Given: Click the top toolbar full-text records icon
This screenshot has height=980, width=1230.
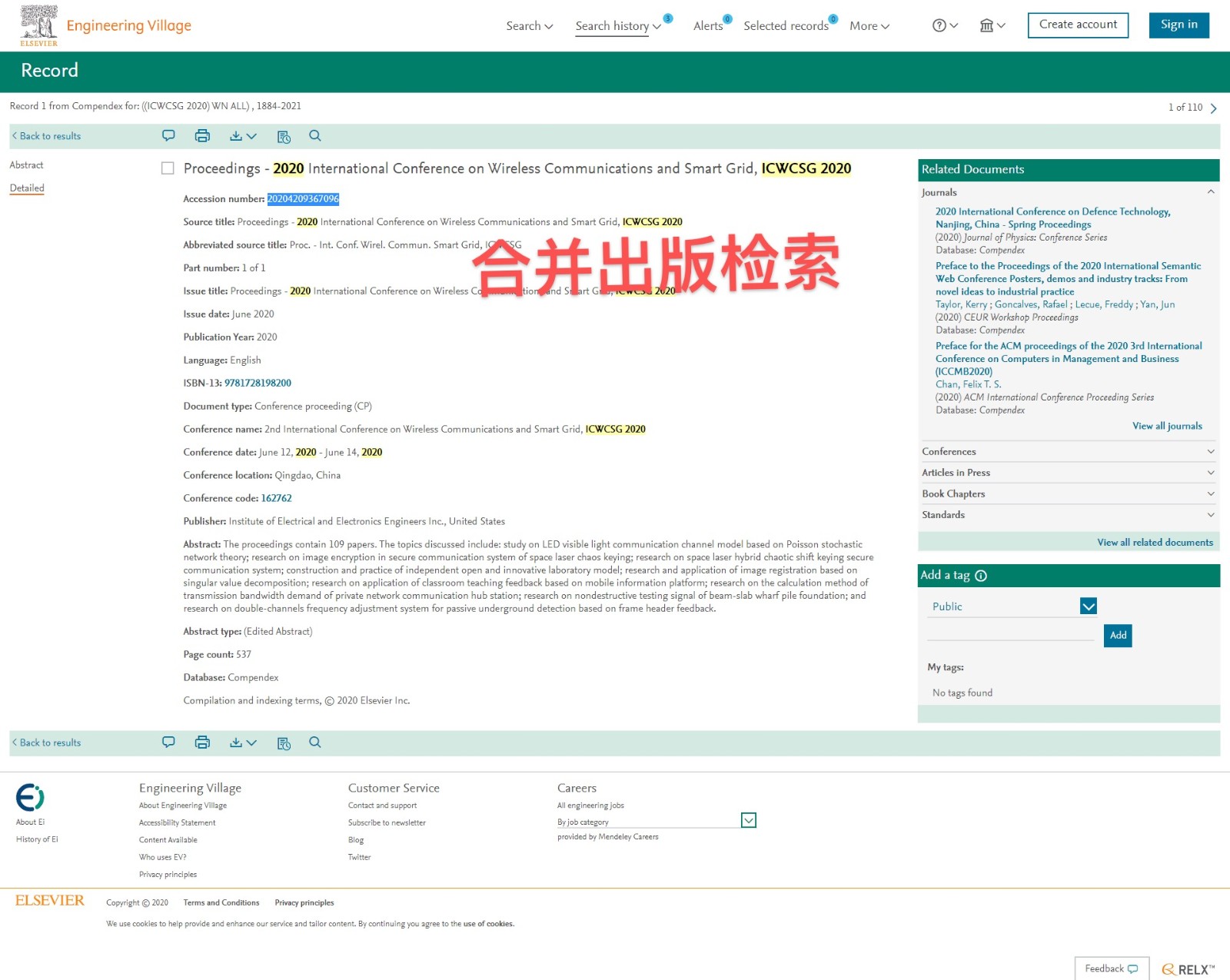Looking at the screenshot, I should tap(284, 137).
